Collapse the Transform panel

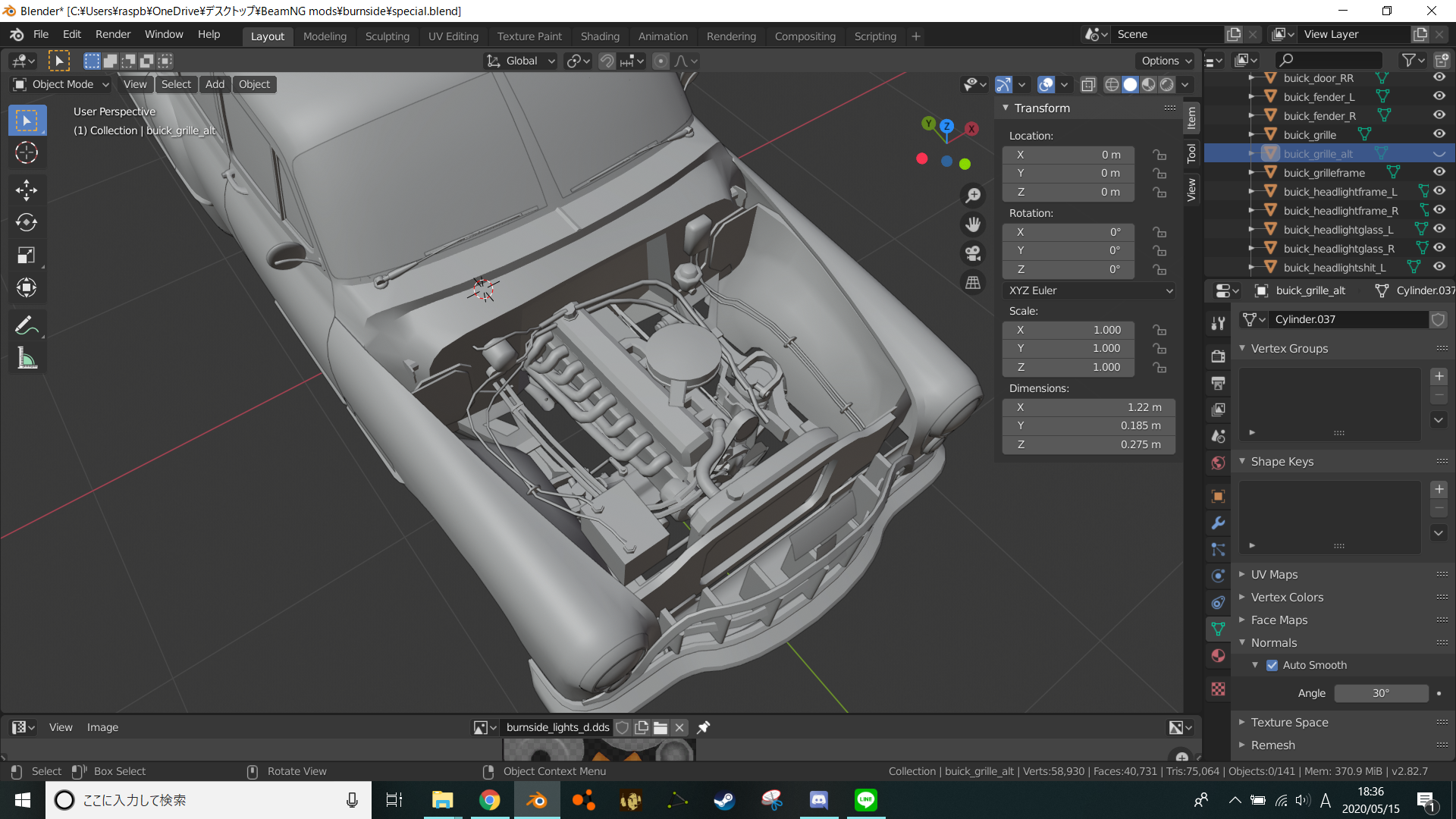click(x=1006, y=108)
